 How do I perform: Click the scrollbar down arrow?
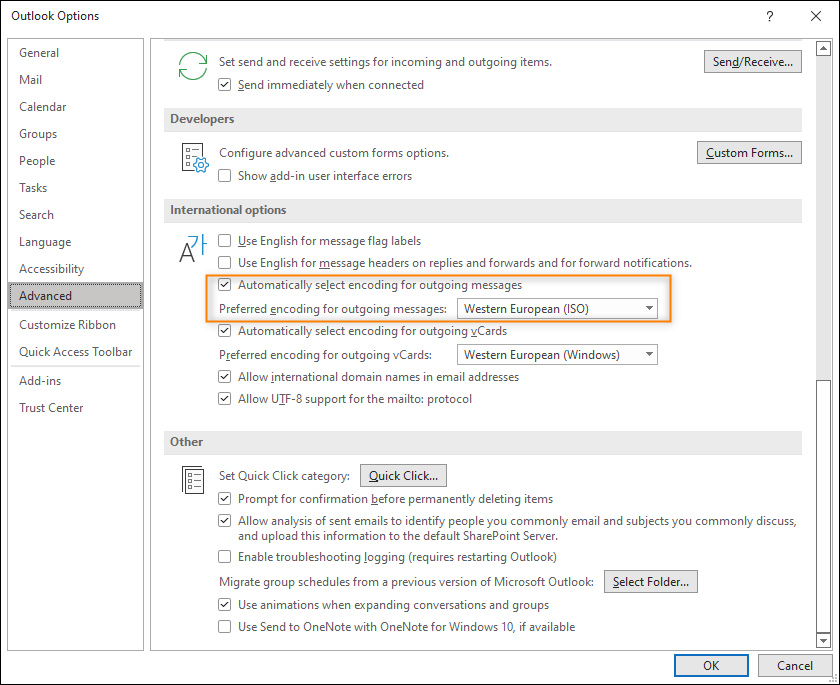(x=823, y=640)
